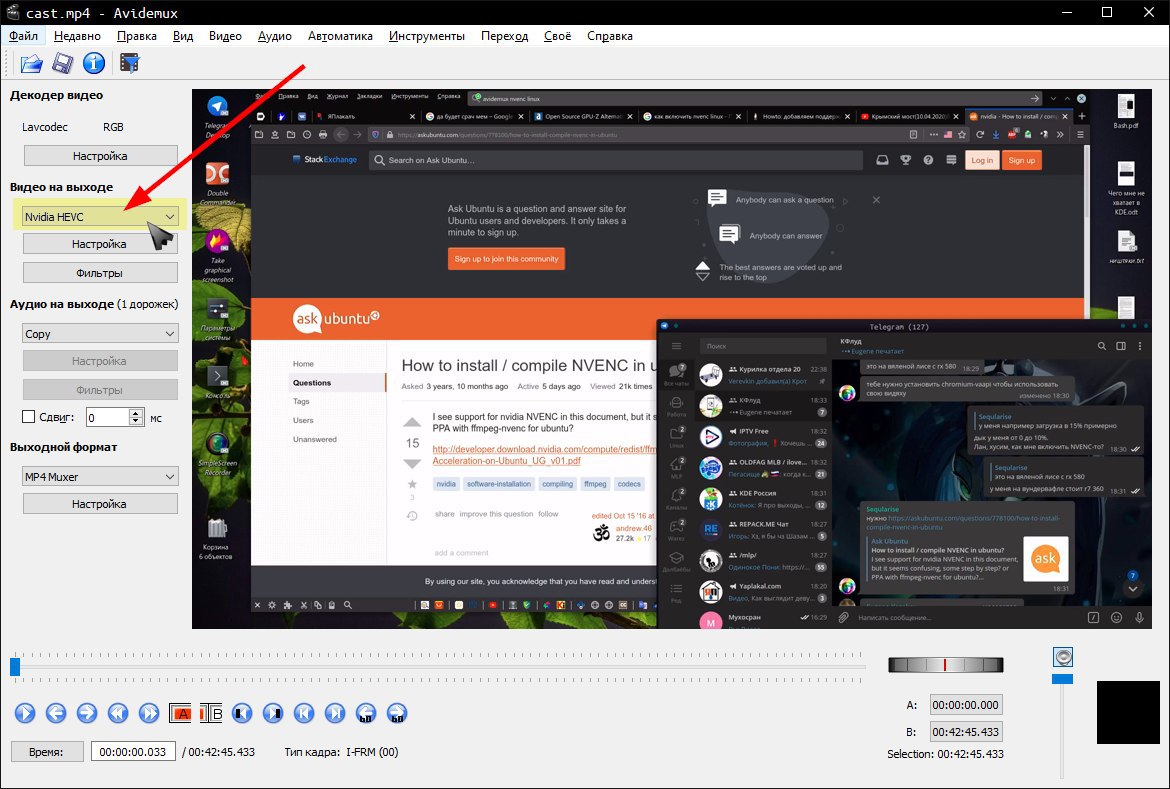
Task: Open the Автоматика menu
Action: click(x=340, y=36)
